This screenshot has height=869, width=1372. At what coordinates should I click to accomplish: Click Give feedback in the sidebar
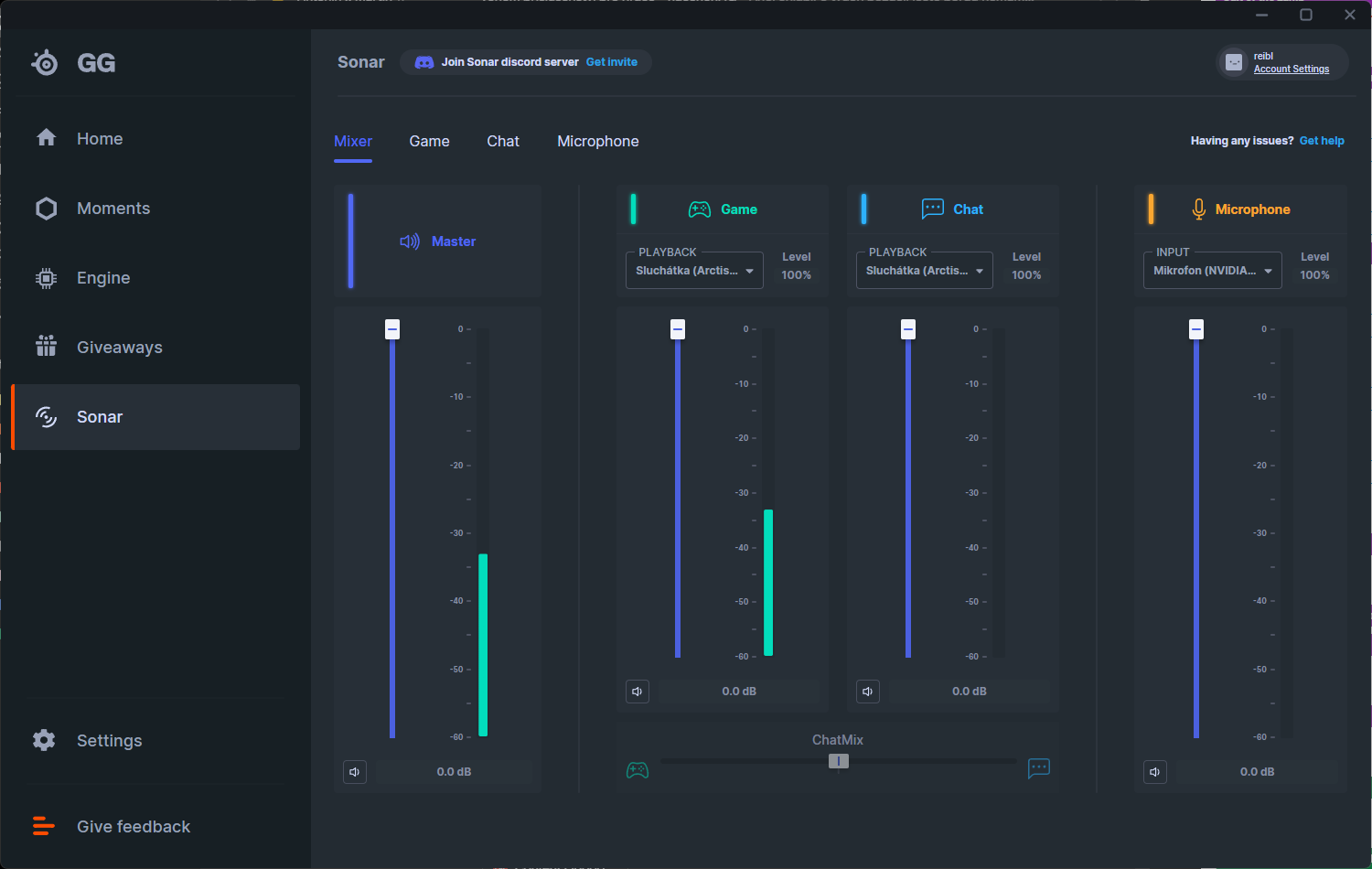pos(155,827)
